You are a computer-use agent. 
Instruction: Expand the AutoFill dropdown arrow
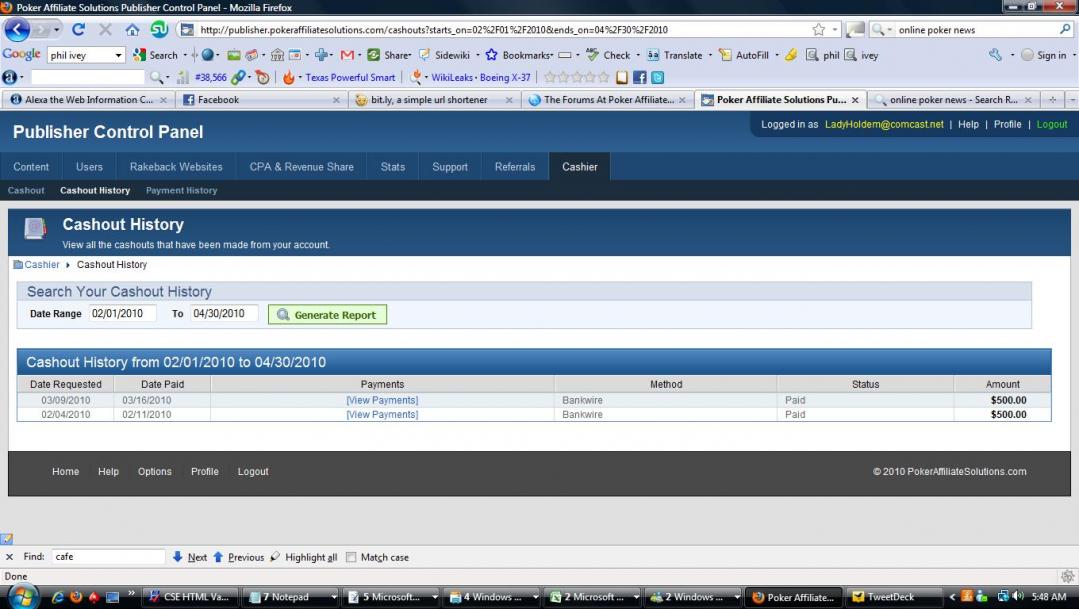777,55
